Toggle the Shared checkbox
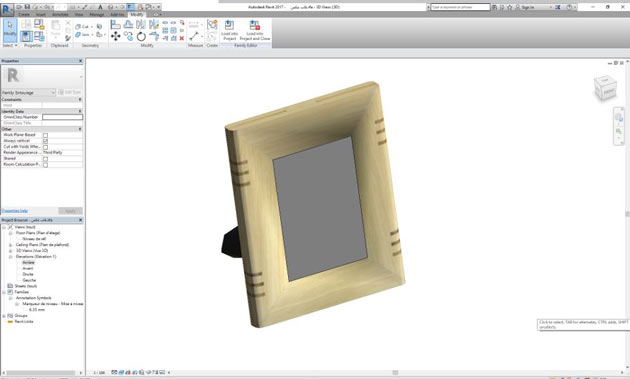The width and height of the screenshot is (630, 379). click(x=45, y=159)
